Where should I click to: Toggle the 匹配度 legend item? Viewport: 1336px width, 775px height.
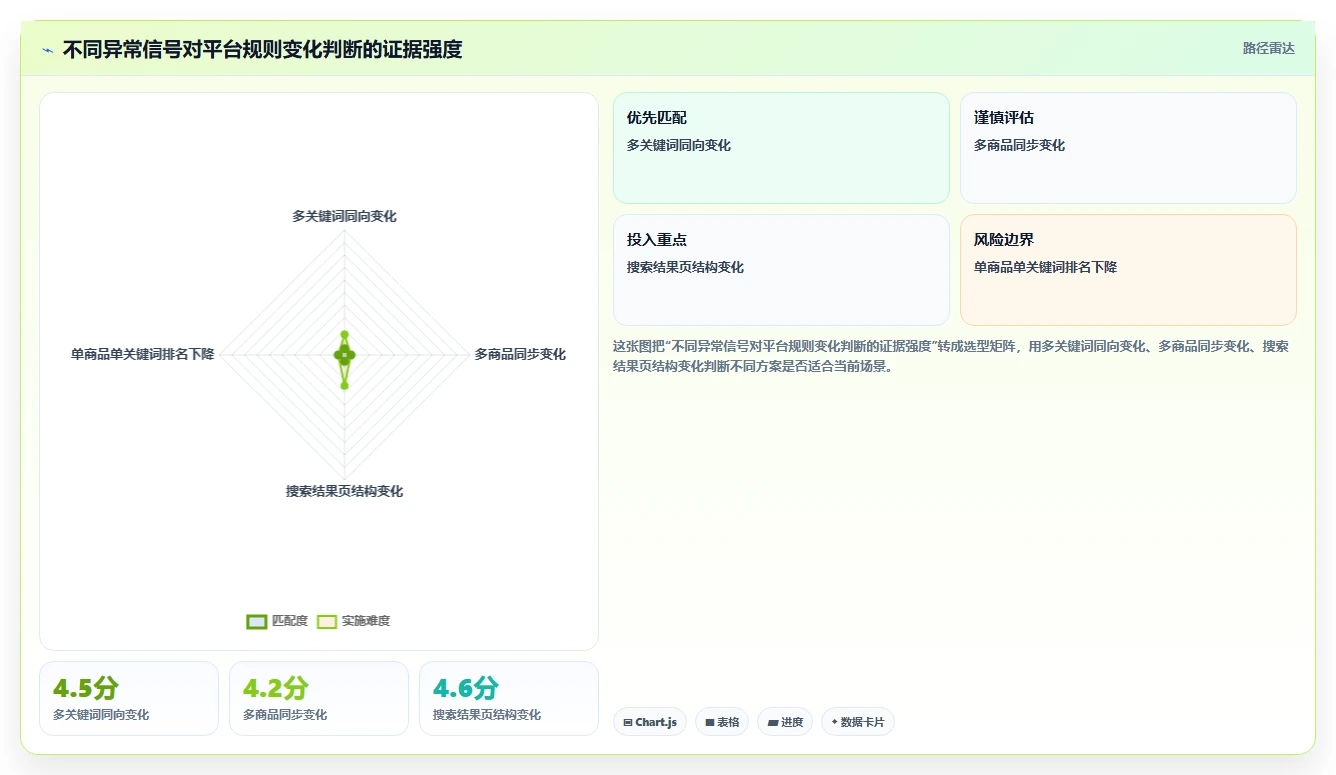[277, 621]
